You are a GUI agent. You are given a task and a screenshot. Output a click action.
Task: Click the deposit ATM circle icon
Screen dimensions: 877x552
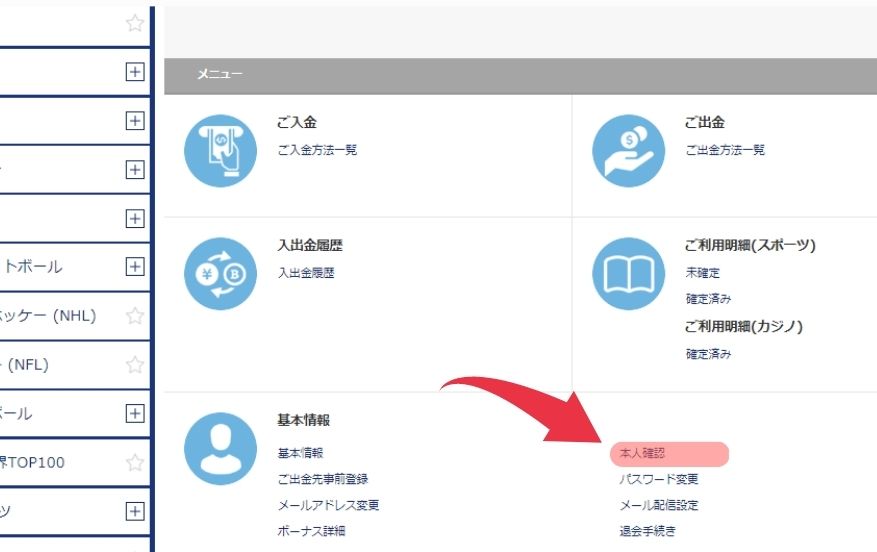[x=220, y=151]
